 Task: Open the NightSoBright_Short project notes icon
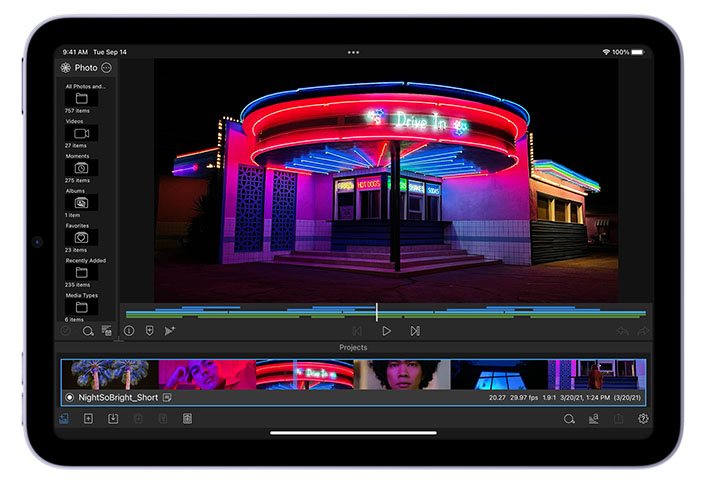(167, 397)
